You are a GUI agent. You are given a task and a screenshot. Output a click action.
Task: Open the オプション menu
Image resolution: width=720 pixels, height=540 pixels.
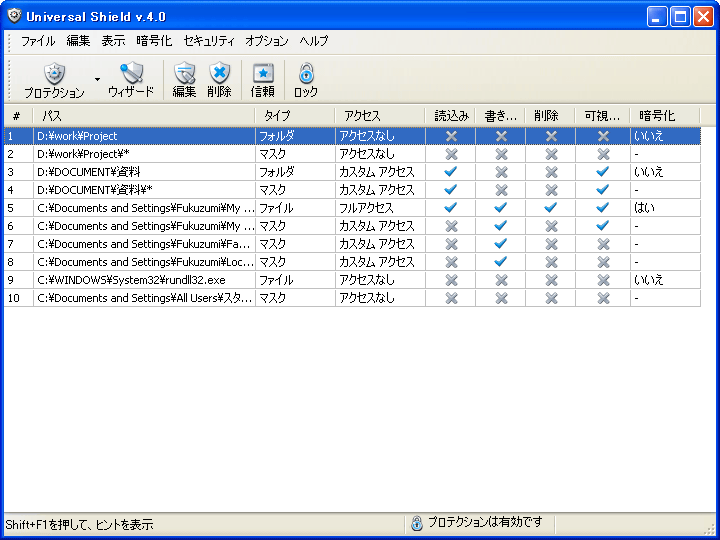point(267,41)
